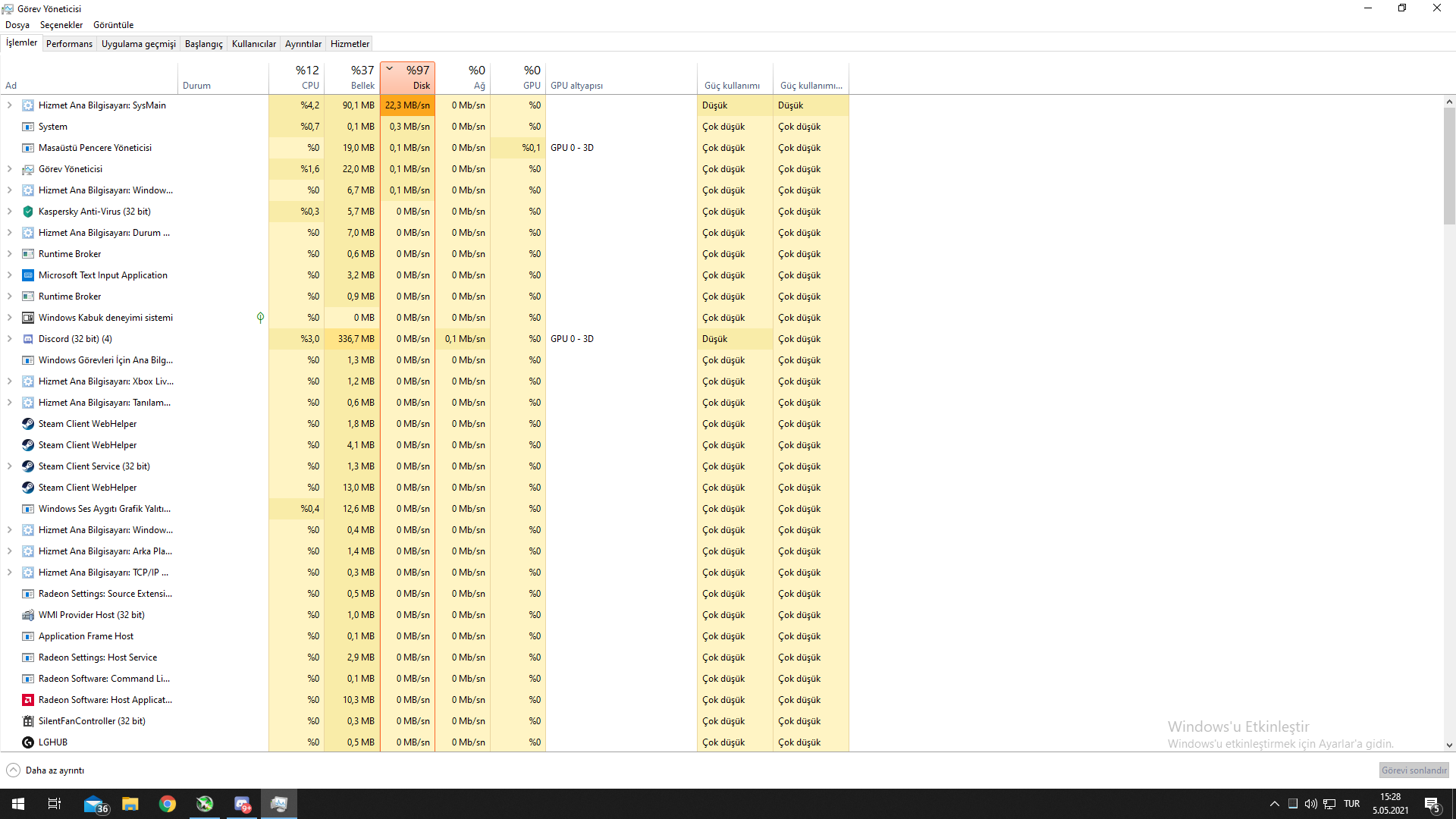This screenshot has height=819, width=1456.
Task: Open File Explorer from the taskbar
Action: [130, 804]
